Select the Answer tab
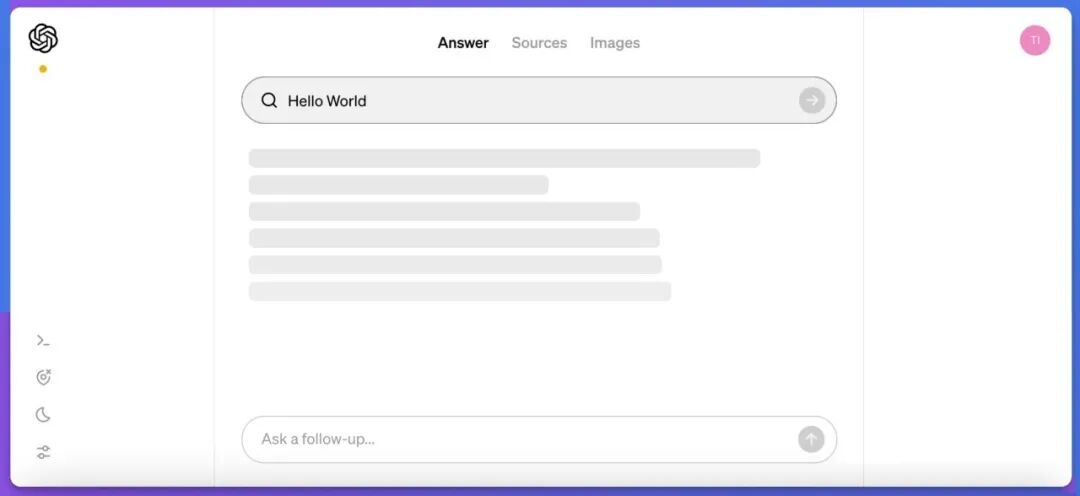1080x496 pixels. point(463,43)
